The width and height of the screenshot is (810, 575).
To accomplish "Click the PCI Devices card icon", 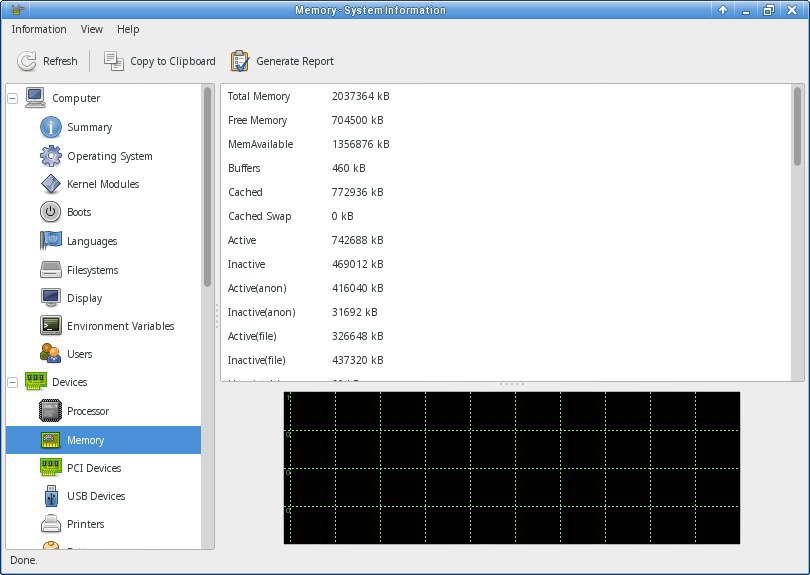I will [51, 468].
